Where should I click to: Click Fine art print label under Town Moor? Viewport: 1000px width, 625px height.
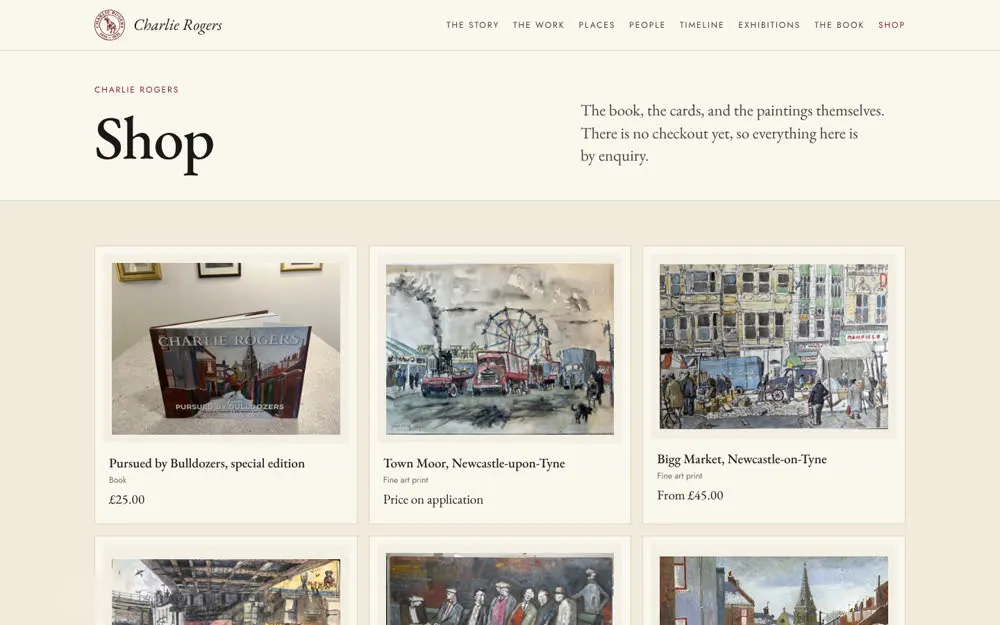pos(406,480)
